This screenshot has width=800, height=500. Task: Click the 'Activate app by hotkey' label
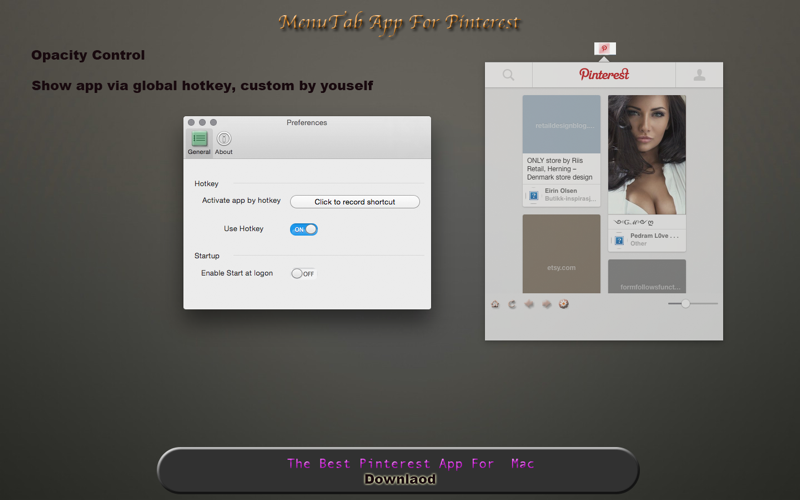point(241,201)
